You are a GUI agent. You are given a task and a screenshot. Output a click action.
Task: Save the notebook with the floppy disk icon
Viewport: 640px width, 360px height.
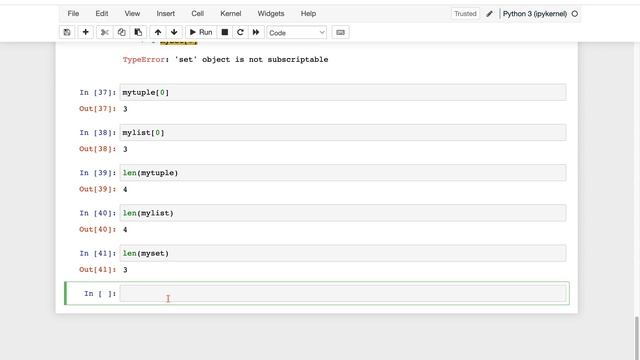coord(67,32)
